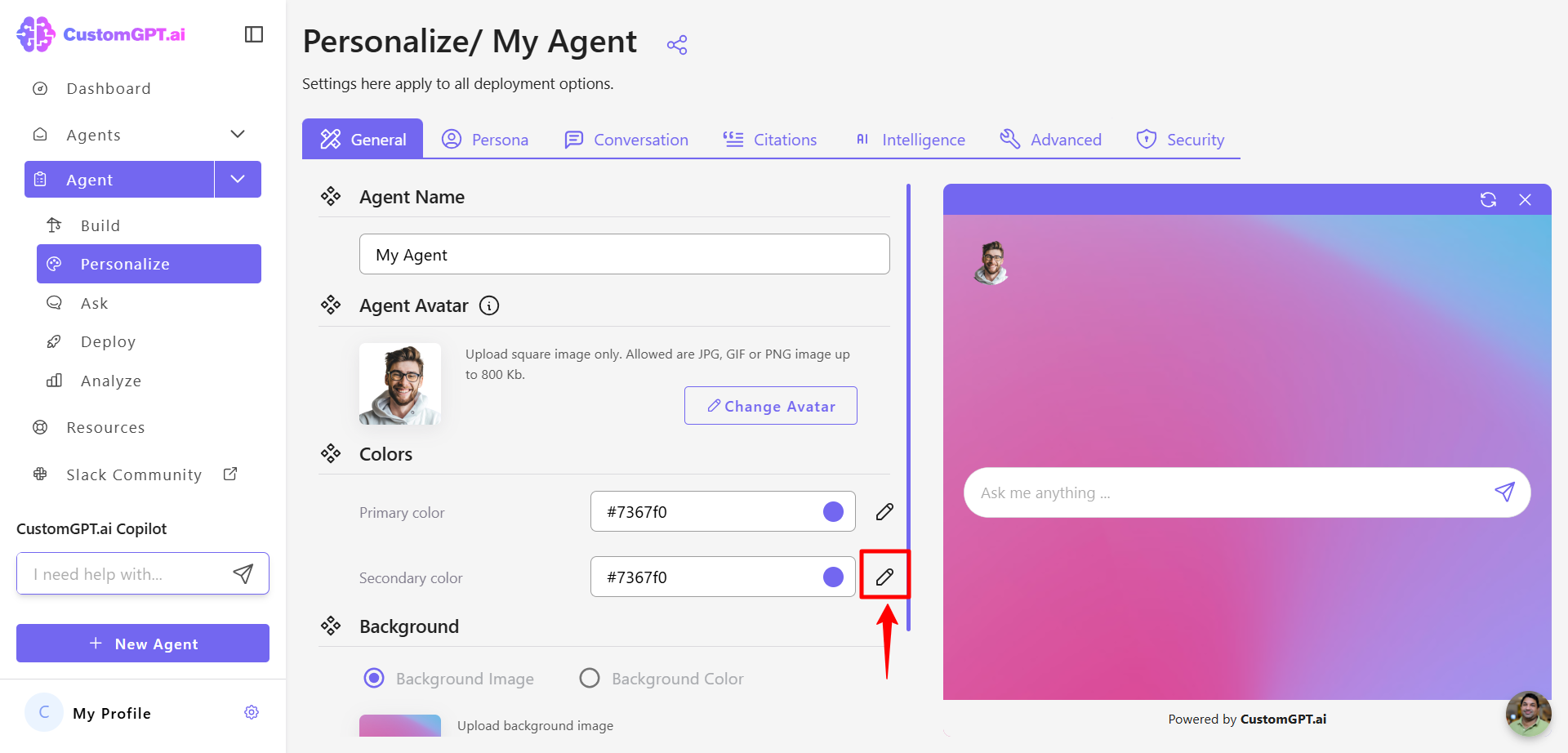
Task: Send the message in the preview chat
Action: (x=1504, y=492)
